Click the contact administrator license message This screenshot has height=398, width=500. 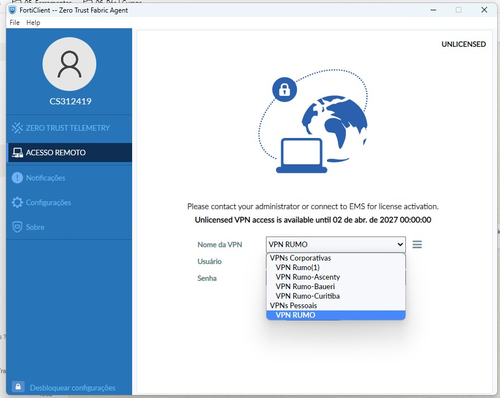click(313, 206)
